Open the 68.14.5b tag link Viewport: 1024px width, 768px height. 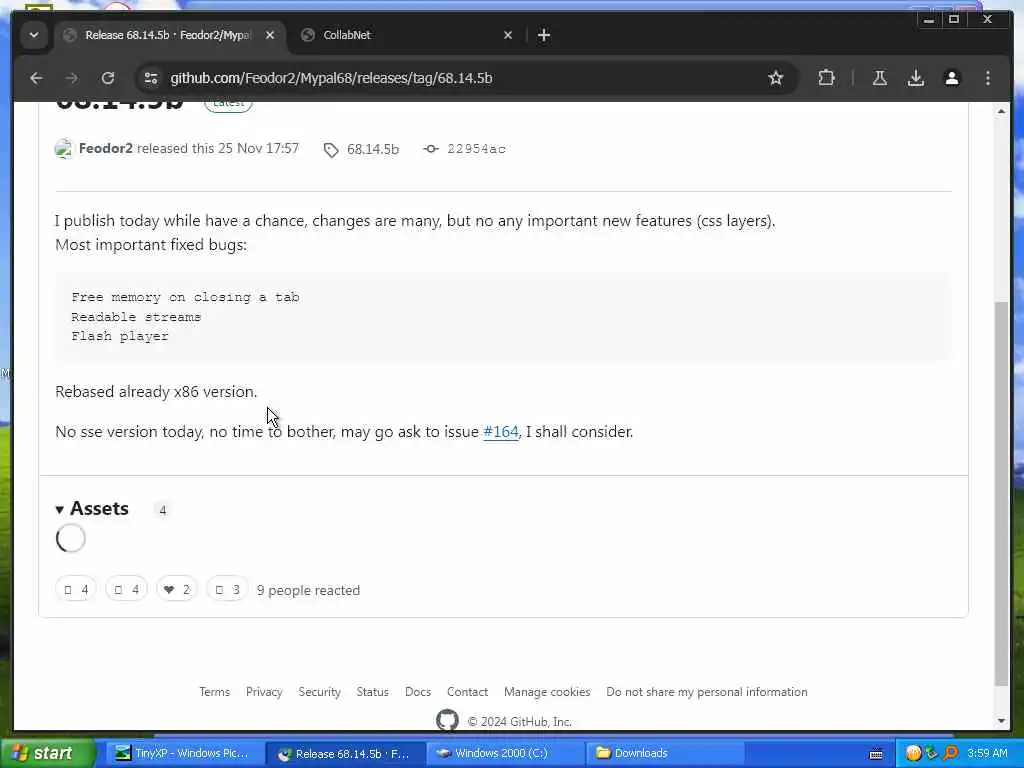pyautogui.click(x=372, y=150)
